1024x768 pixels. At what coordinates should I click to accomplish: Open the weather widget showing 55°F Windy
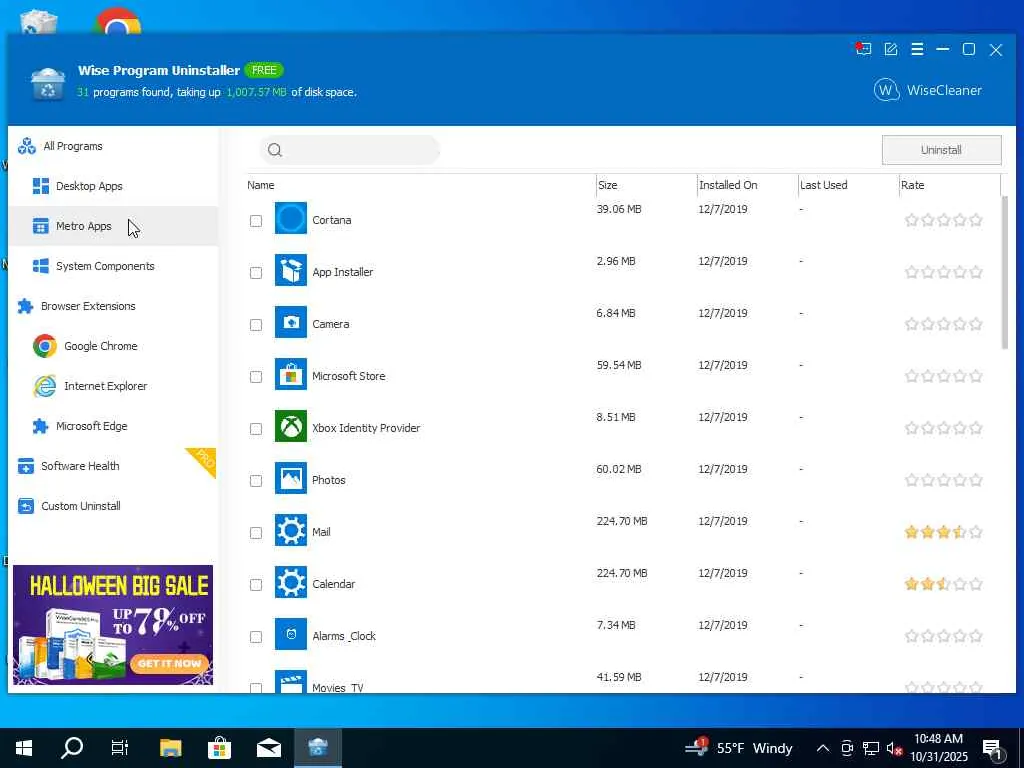(739, 748)
